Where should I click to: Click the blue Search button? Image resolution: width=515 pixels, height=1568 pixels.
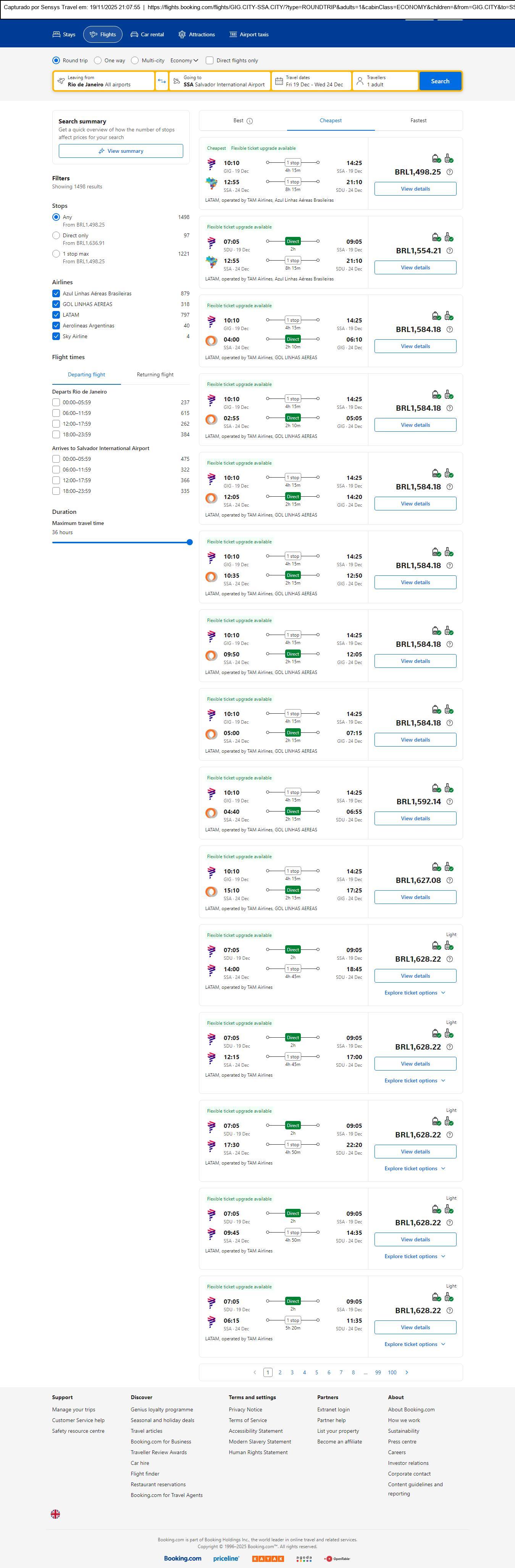440,81
